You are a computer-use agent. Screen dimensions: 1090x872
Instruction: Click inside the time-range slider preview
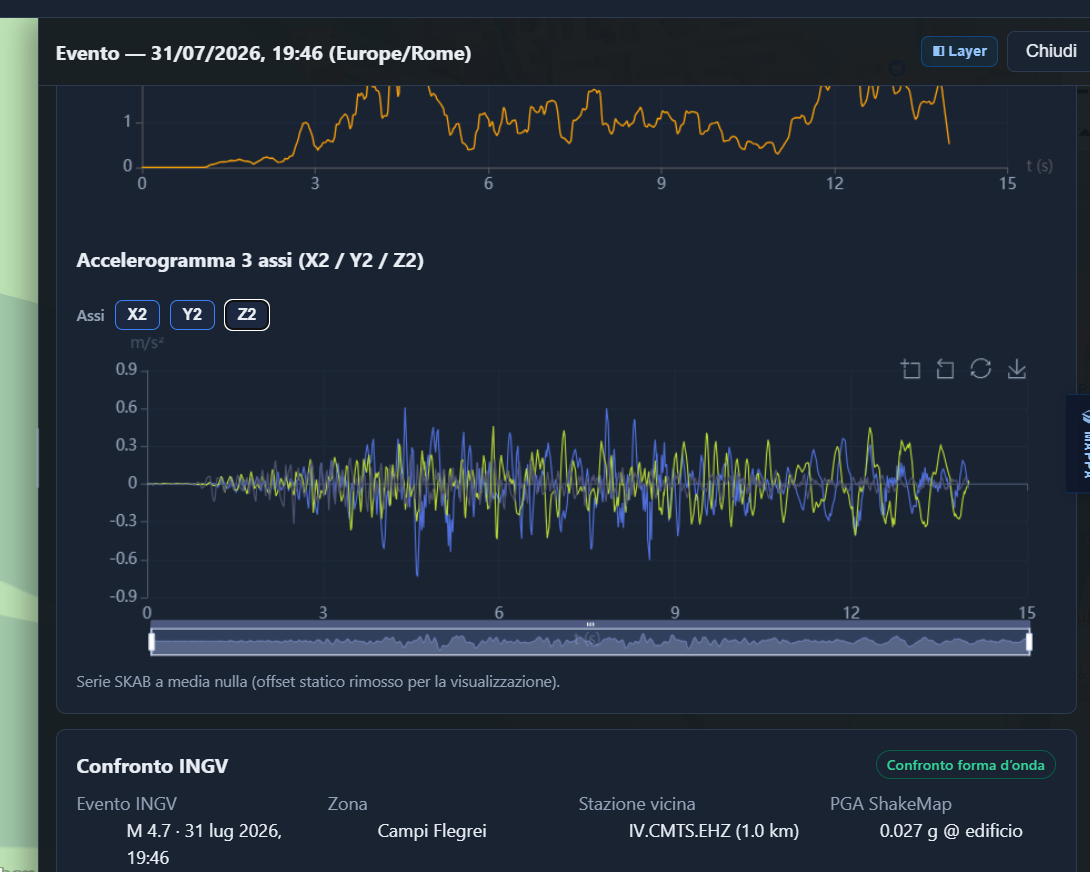pyautogui.click(x=590, y=642)
